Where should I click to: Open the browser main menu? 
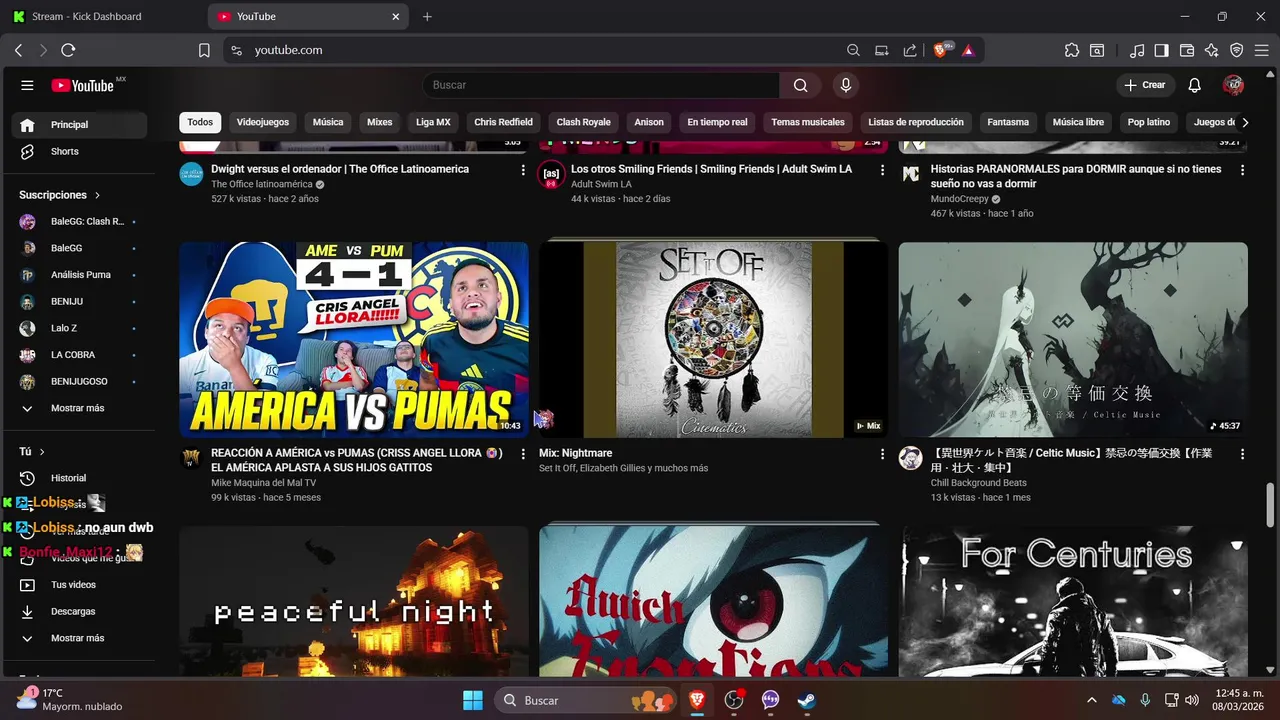click(1262, 50)
